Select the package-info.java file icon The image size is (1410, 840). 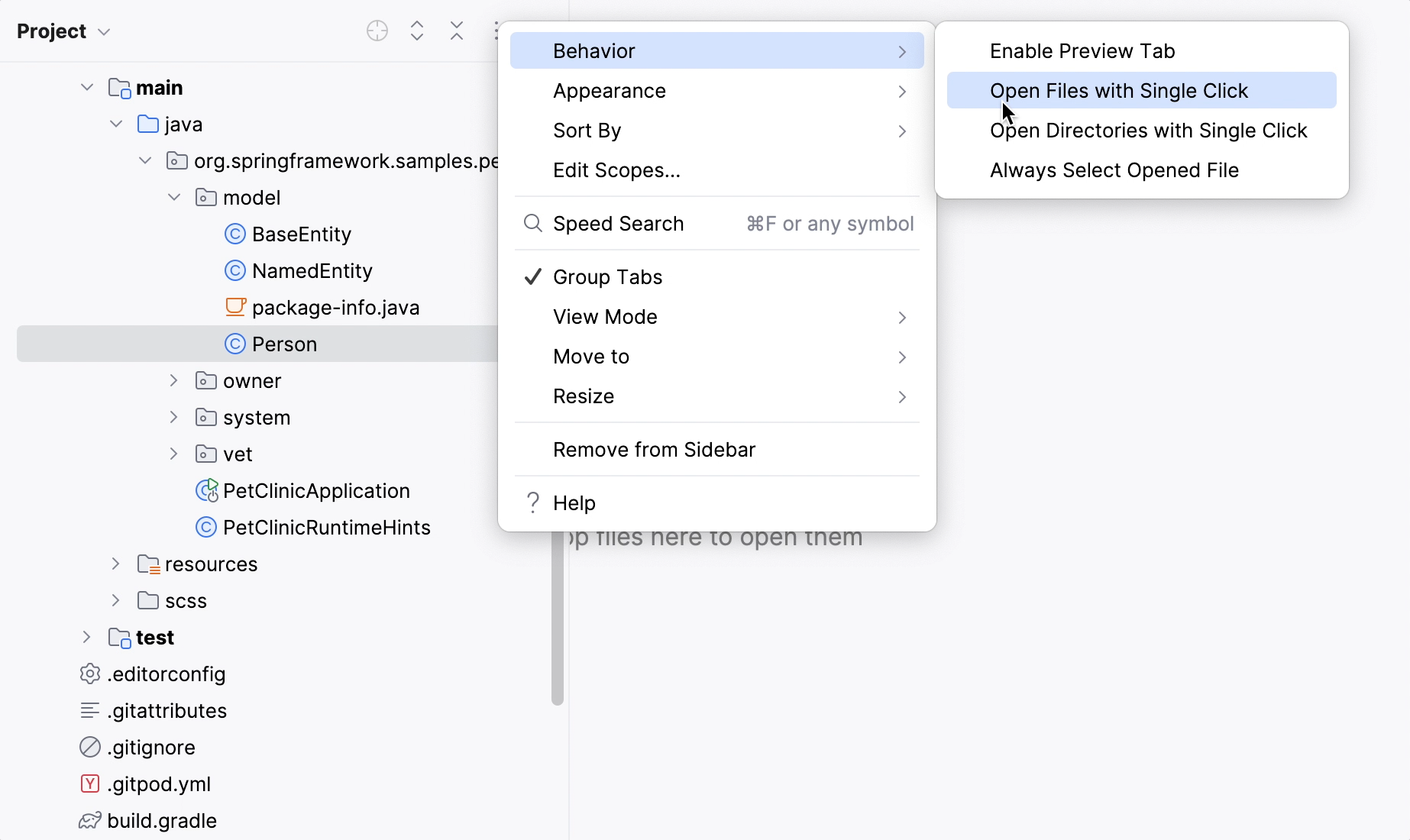(x=235, y=307)
